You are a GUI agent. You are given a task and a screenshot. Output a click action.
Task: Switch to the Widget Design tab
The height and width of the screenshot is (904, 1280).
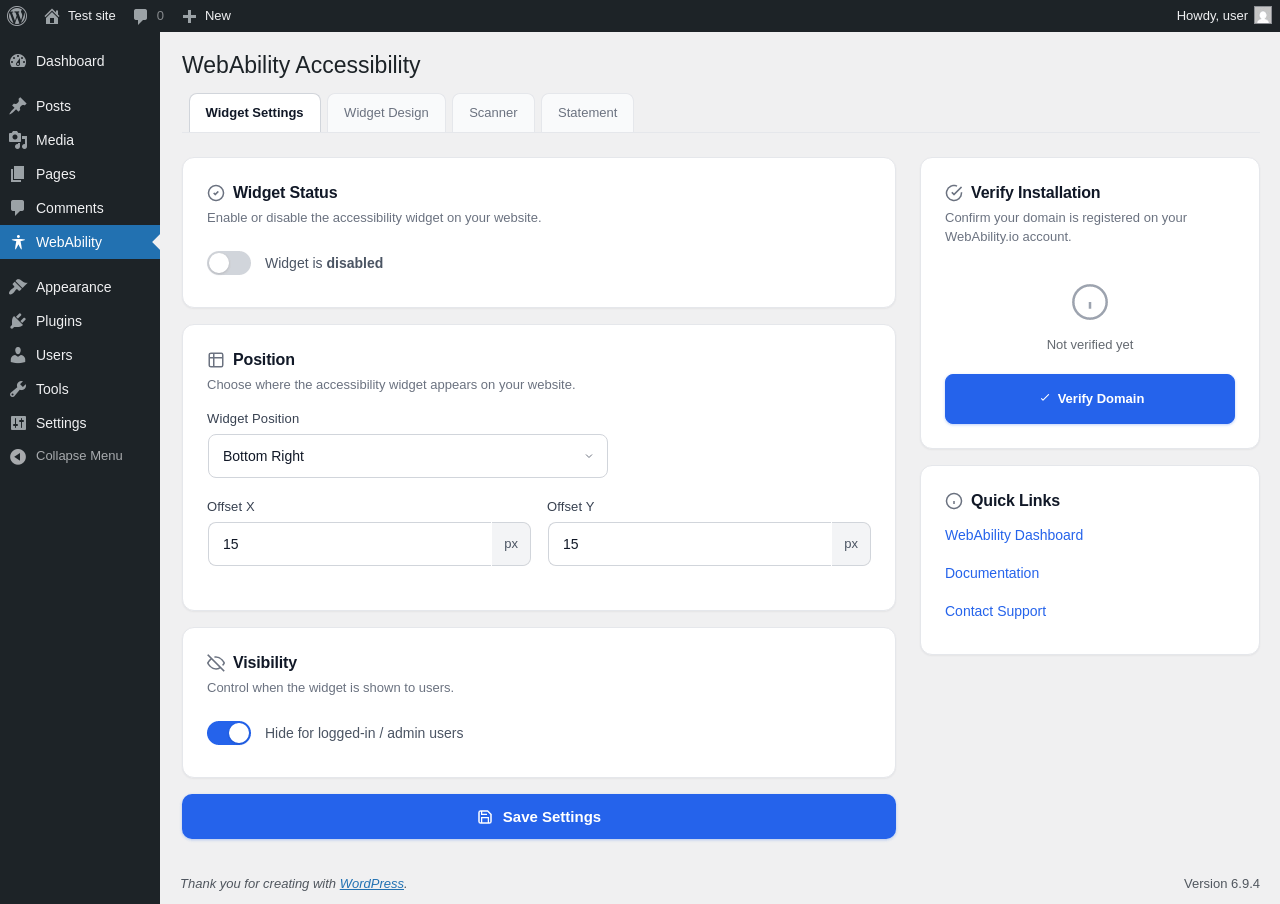pyautogui.click(x=386, y=113)
